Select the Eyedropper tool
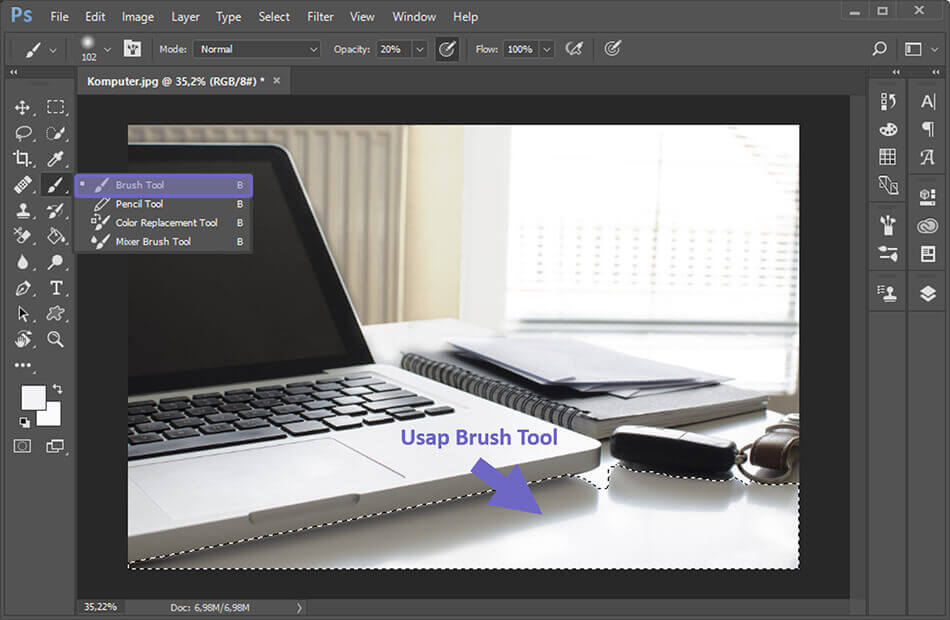 pyautogui.click(x=56, y=158)
